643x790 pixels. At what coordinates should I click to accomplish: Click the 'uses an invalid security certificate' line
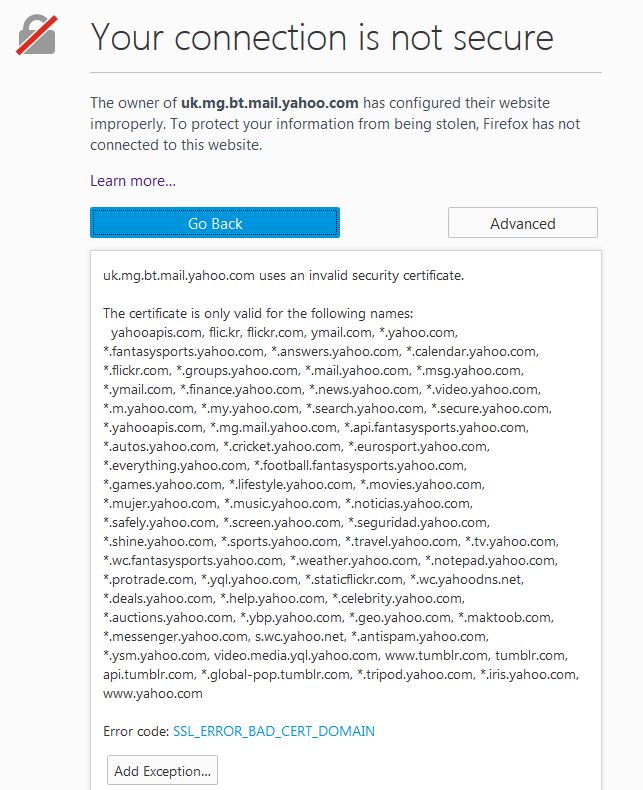pyautogui.click(x=283, y=274)
